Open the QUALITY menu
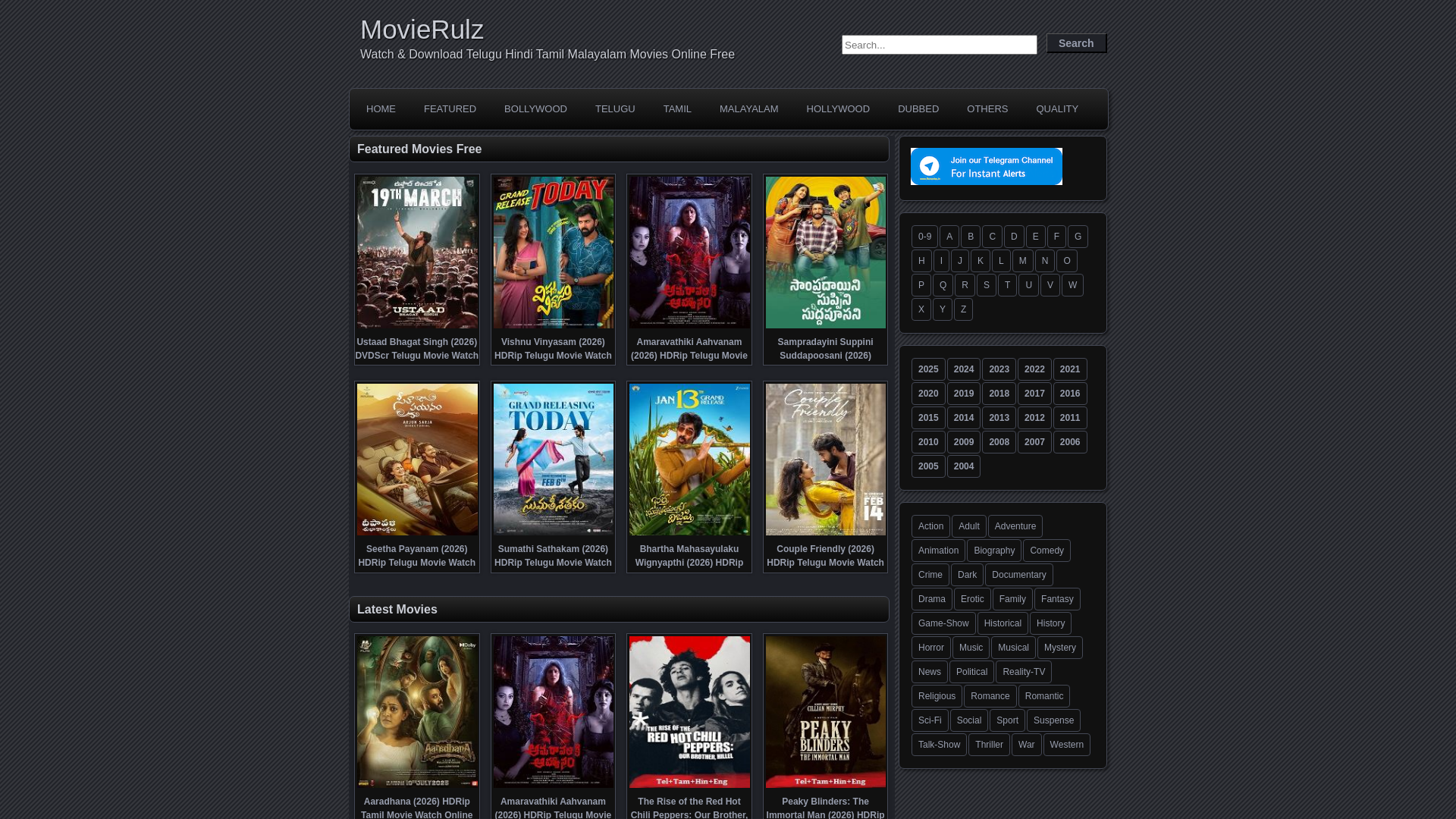 (x=1057, y=109)
